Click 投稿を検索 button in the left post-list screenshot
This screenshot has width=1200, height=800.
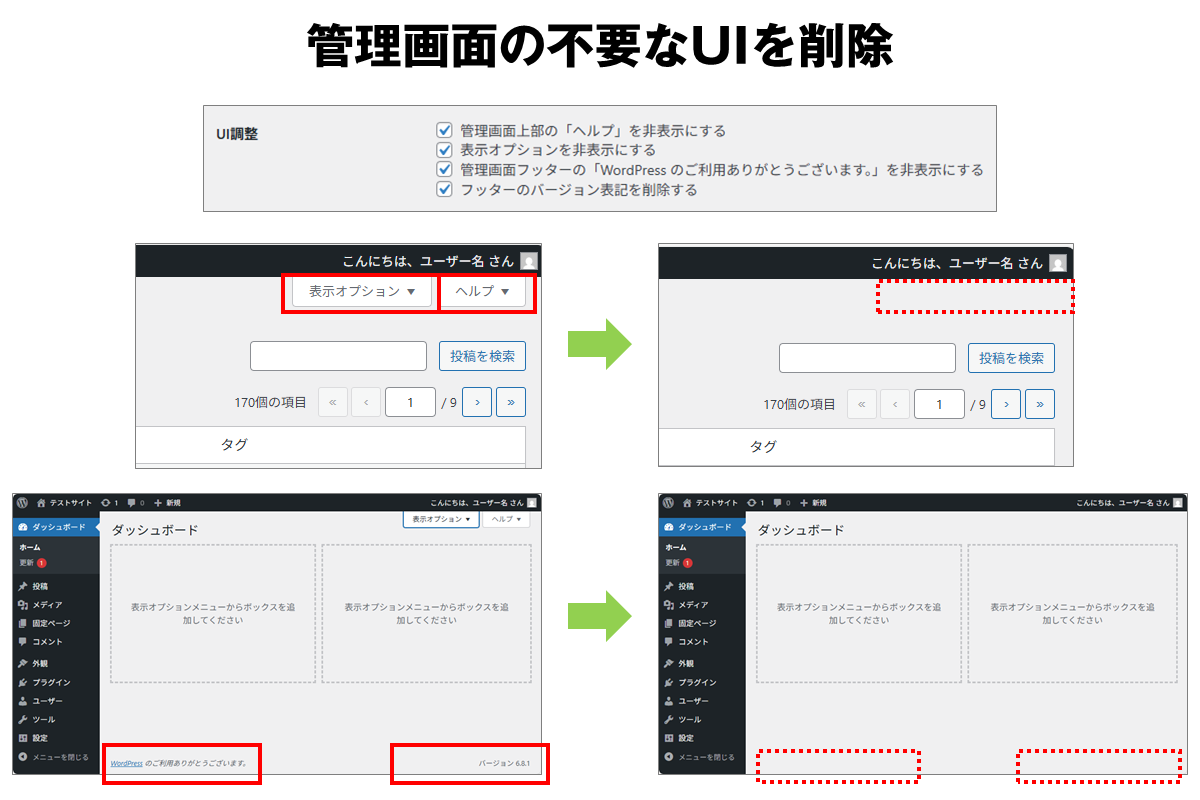tap(482, 357)
